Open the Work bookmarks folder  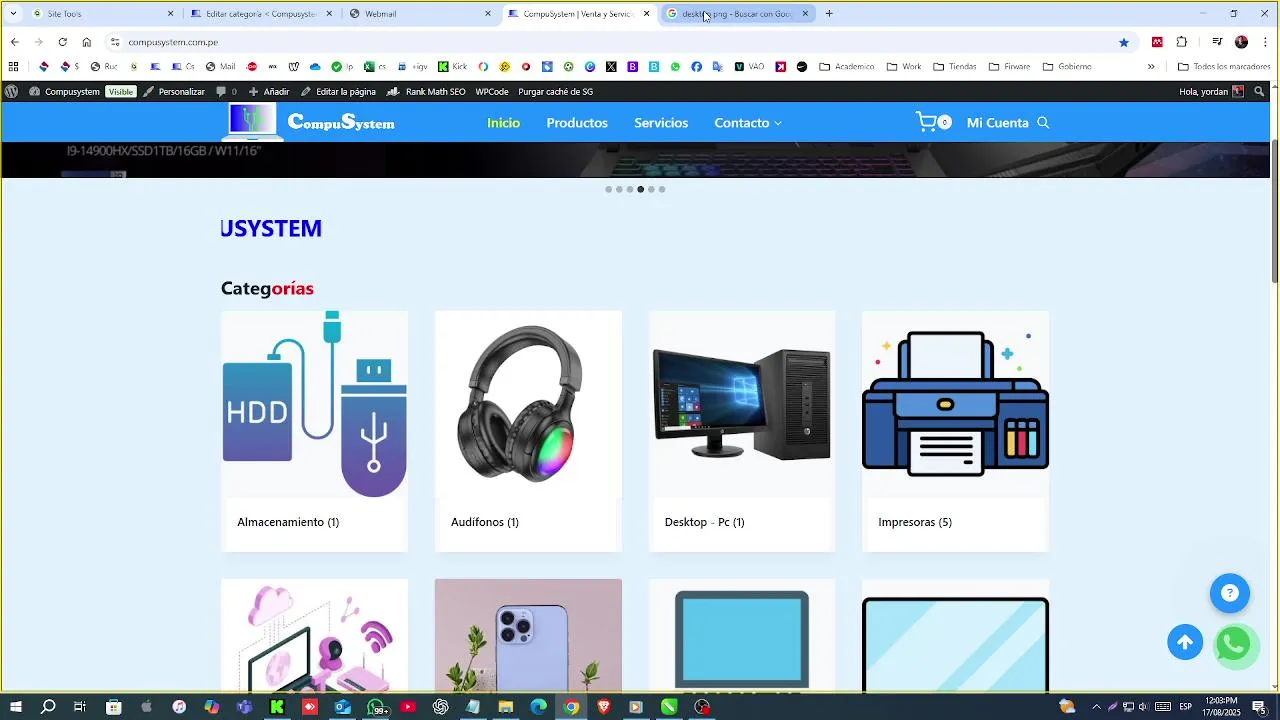click(904, 67)
